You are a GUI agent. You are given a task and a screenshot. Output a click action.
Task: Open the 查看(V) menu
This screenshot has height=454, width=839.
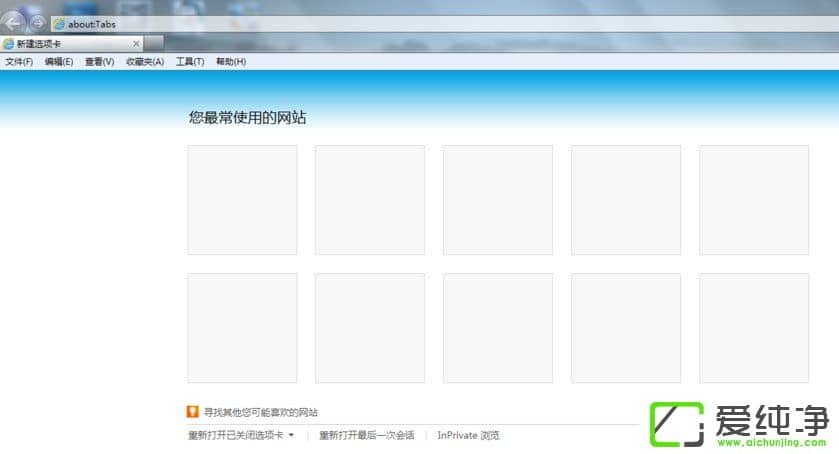coord(99,62)
